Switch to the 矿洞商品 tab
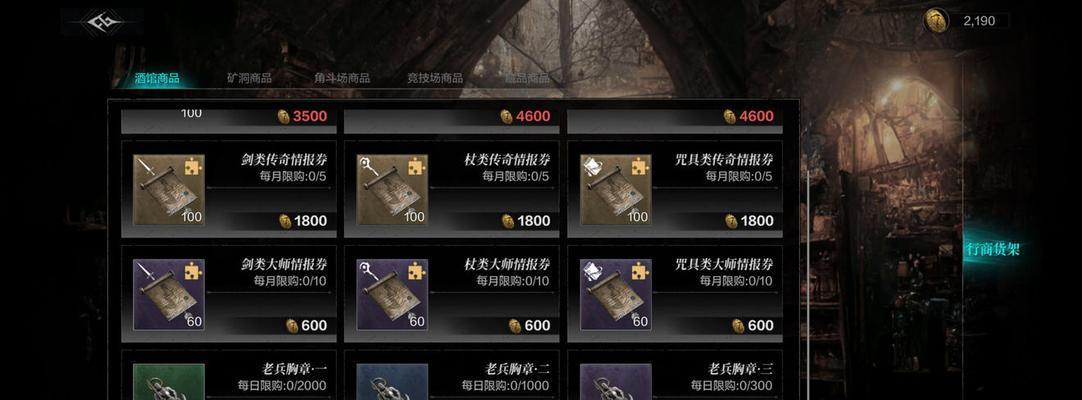 (x=249, y=79)
